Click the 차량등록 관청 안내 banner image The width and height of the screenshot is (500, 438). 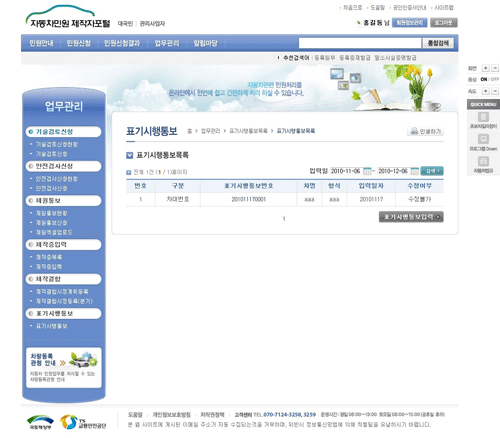point(64,368)
